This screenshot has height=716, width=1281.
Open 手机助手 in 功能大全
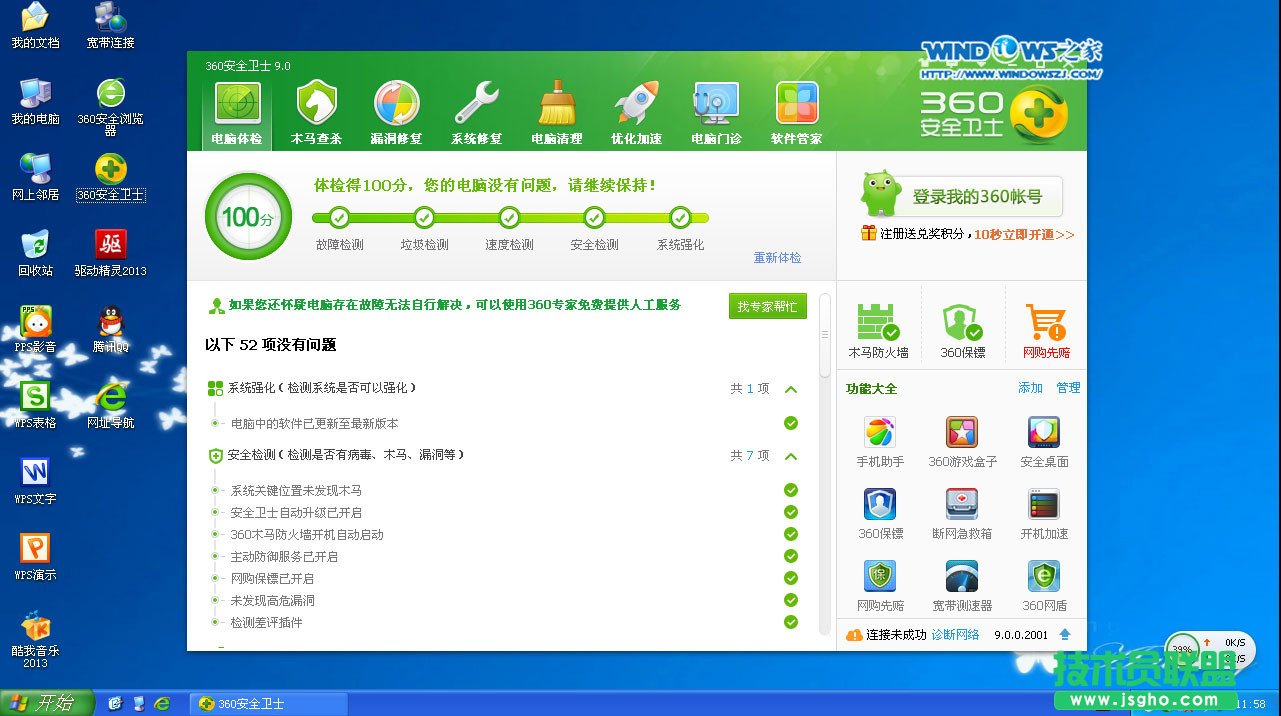pos(878,440)
